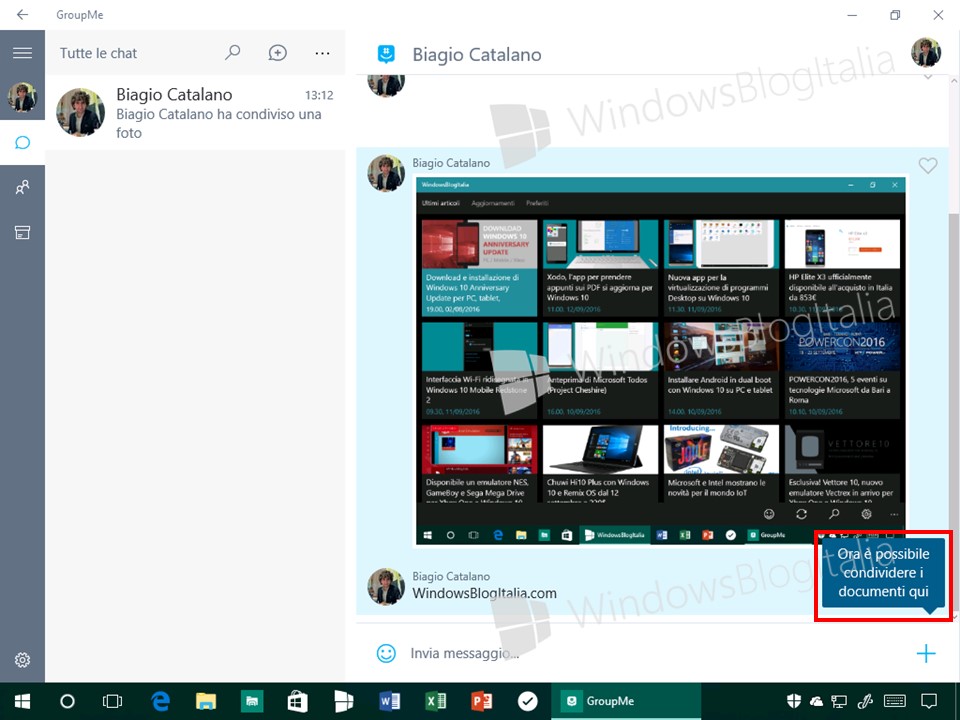Open the avatar at the top-right of the chat header

926,52
